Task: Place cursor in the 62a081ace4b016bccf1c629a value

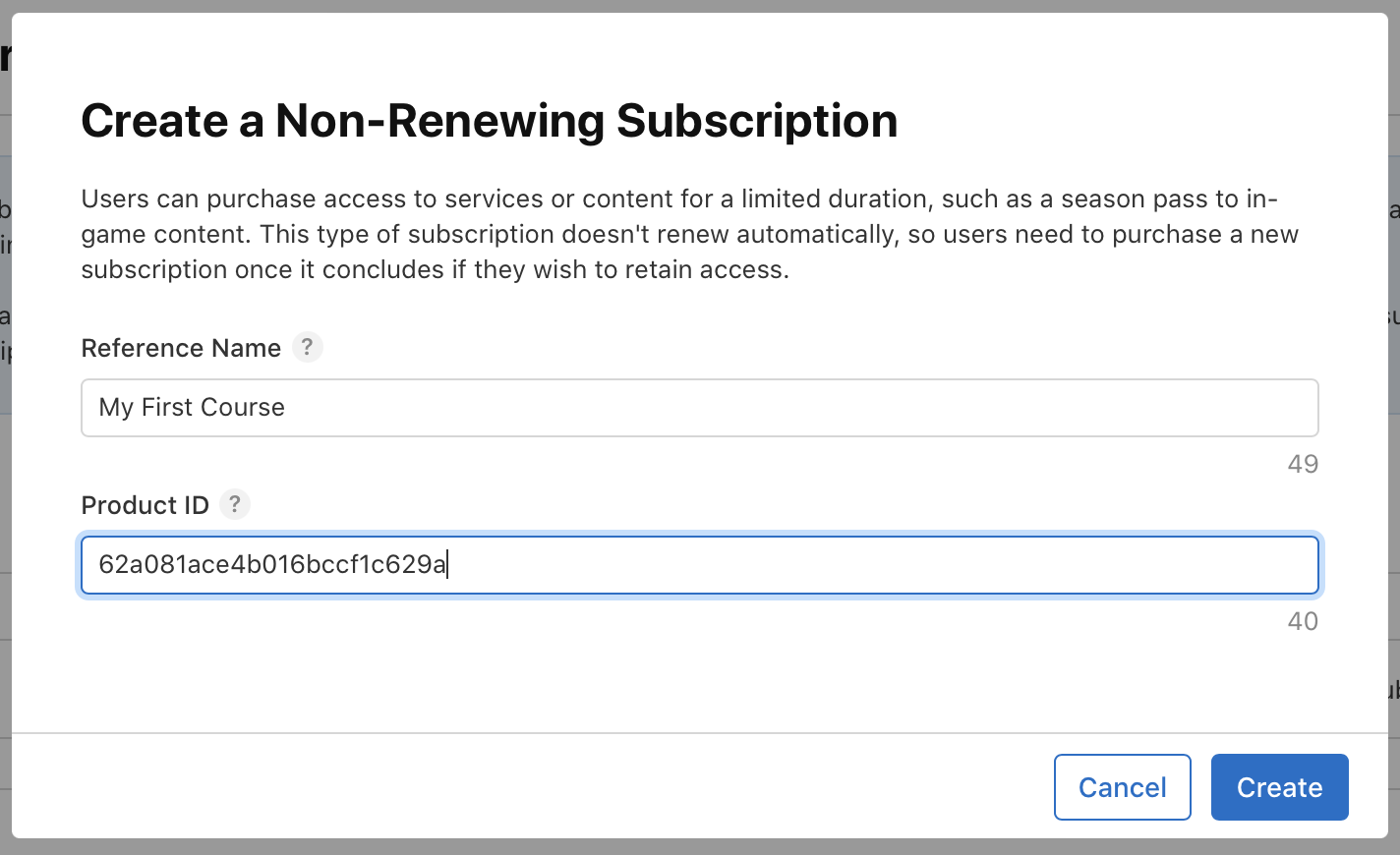Action: [272, 565]
